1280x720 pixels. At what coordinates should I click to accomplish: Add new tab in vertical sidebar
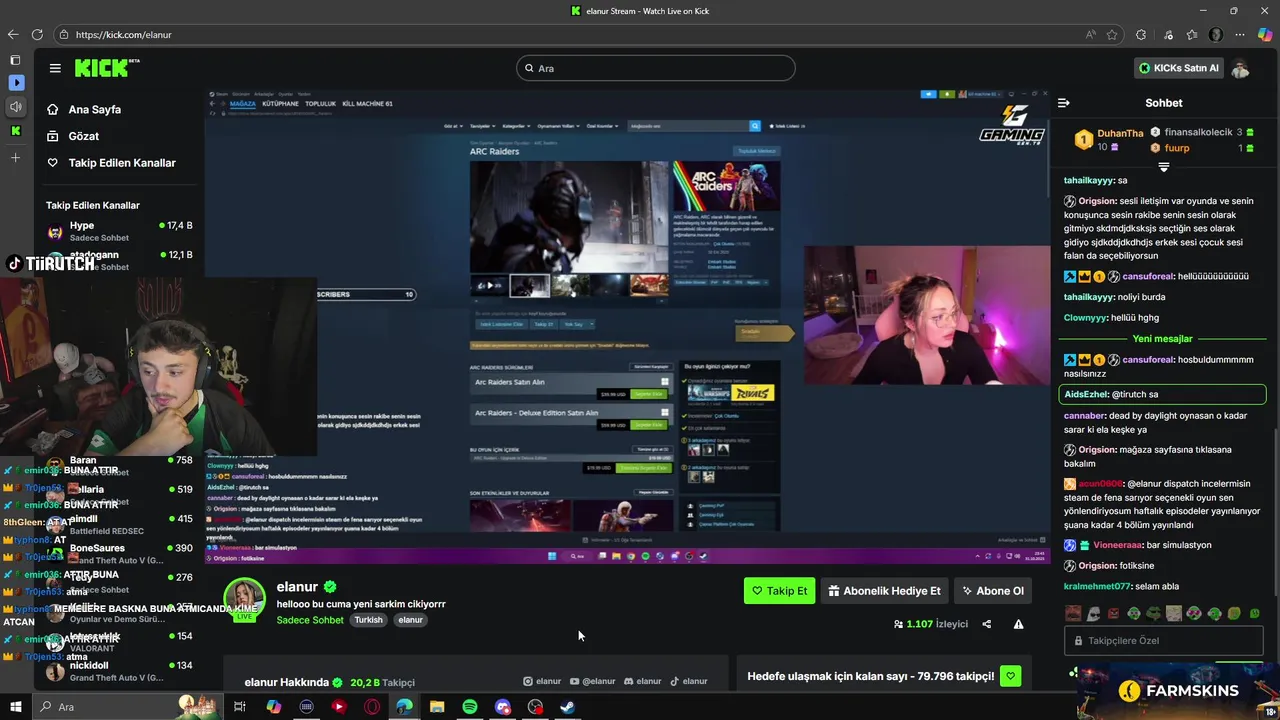coord(15,157)
